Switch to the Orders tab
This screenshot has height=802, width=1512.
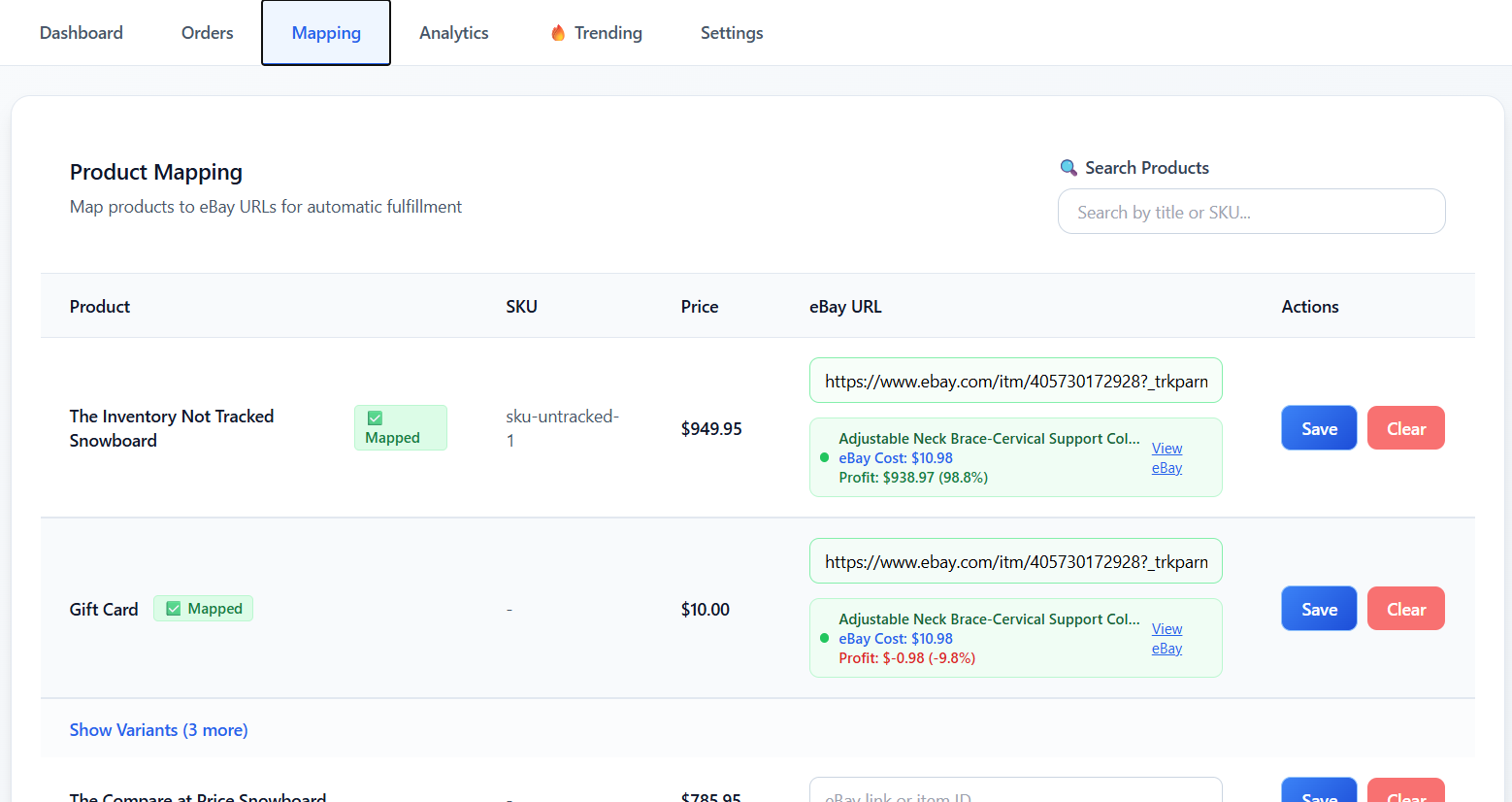207,33
